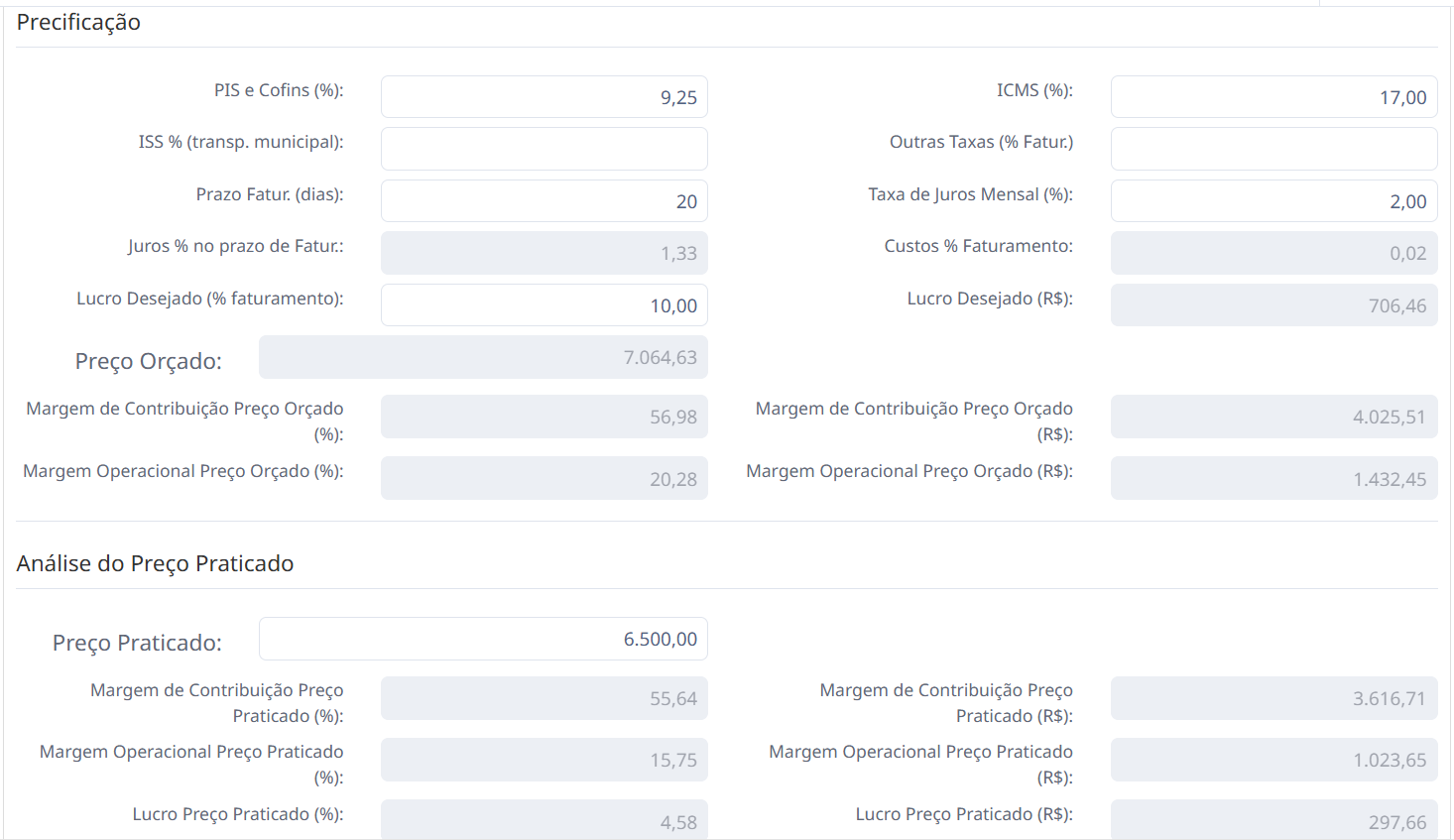Click Margem Operacional Preço Praticado (R$) field
The height and width of the screenshot is (840, 1454).
point(1273,760)
